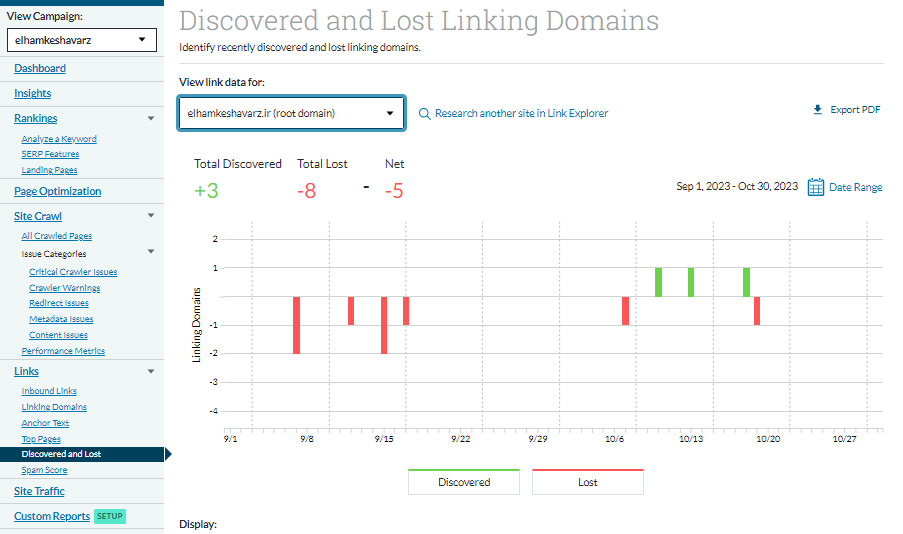
Task: Click the magnifier icon for Link Explorer
Action: click(424, 114)
